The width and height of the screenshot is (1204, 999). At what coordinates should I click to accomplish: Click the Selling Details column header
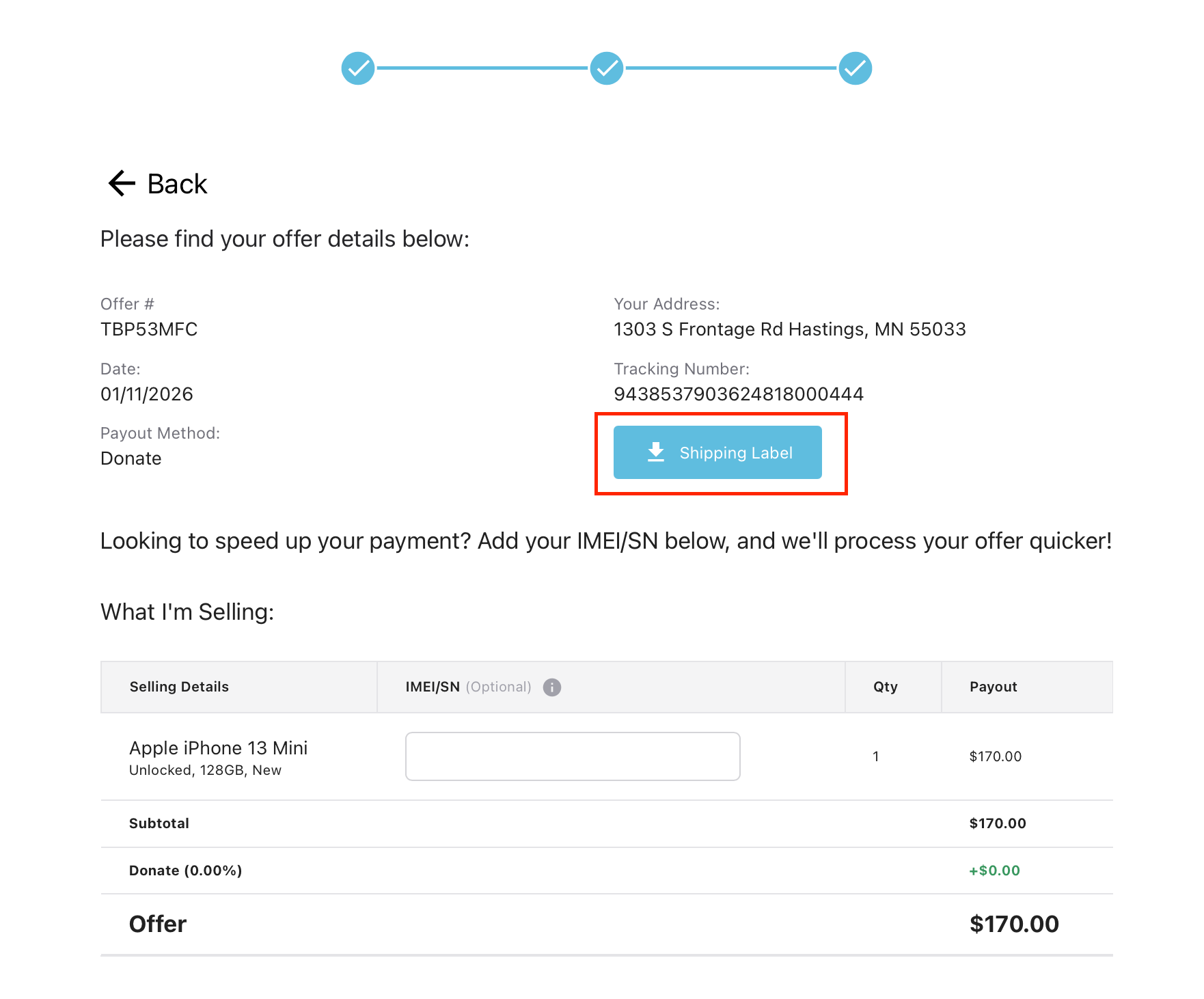pyautogui.click(x=179, y=687)
